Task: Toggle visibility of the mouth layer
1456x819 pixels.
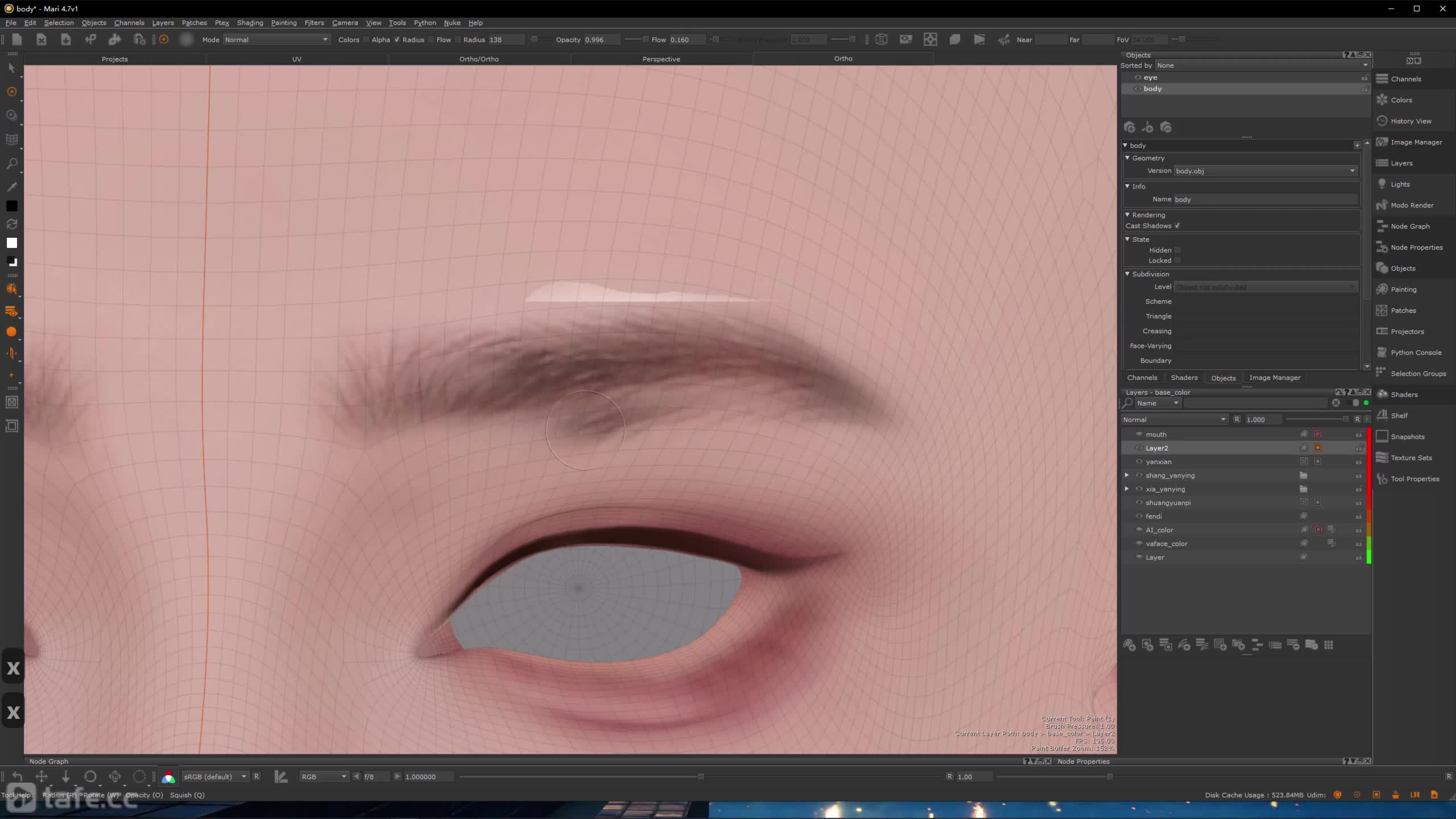Action: [1139, 434]
